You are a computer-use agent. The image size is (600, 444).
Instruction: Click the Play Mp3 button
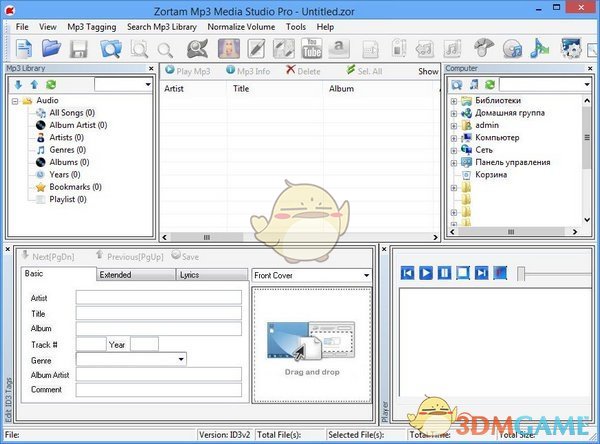coord(188,71)
